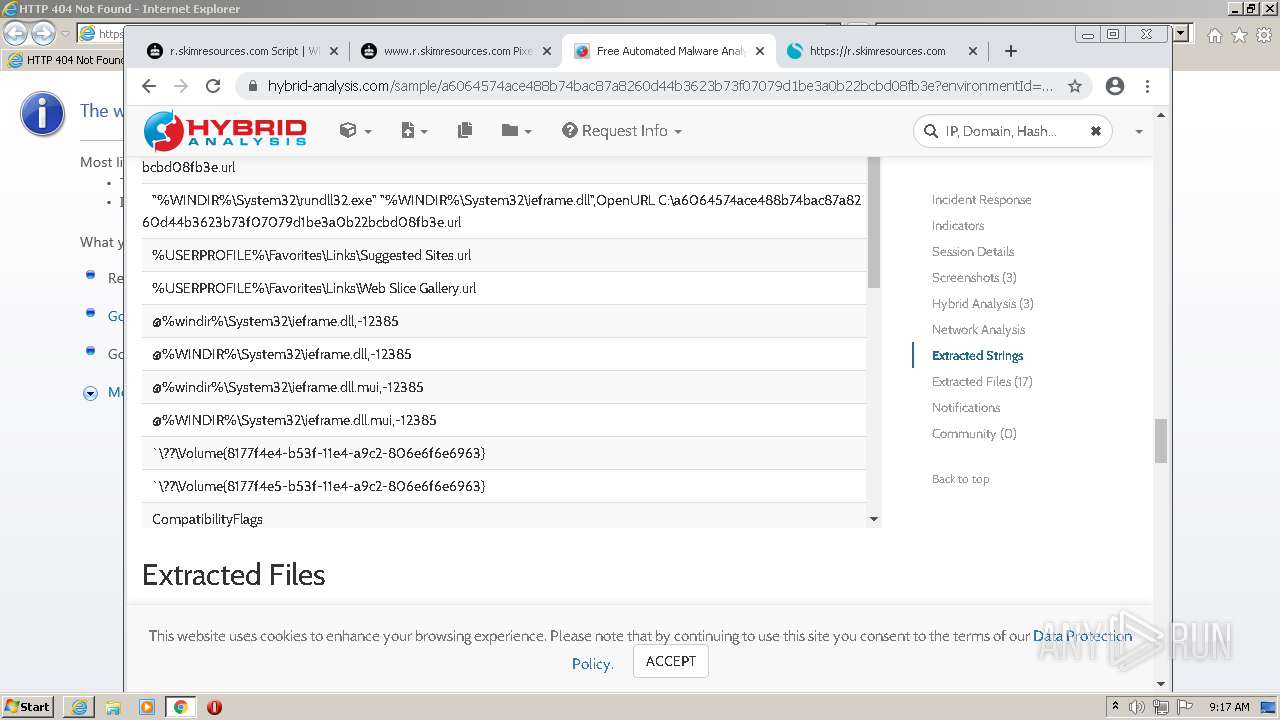Click the Volume{8177f4e4-b53f string row
This screenshot has width=1280, height=720.
click(x=504, y=453)
